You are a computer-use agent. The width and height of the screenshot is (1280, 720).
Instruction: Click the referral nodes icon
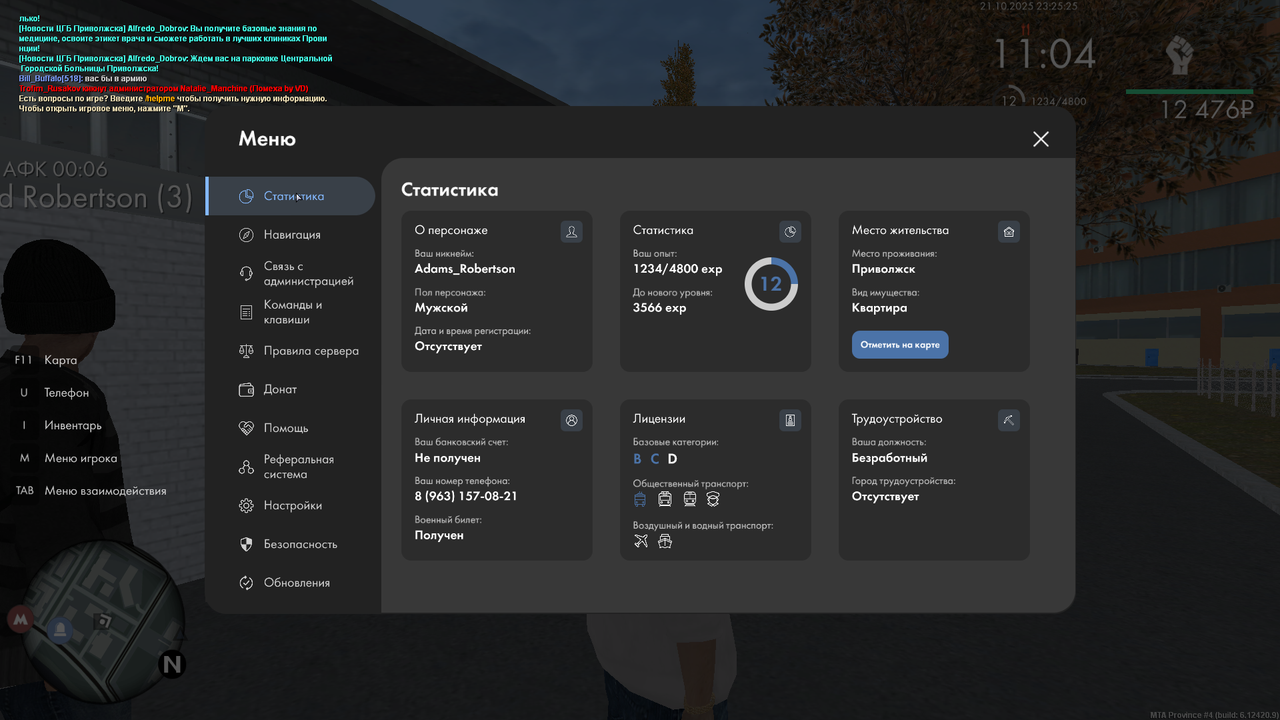[x=246, y=467]
